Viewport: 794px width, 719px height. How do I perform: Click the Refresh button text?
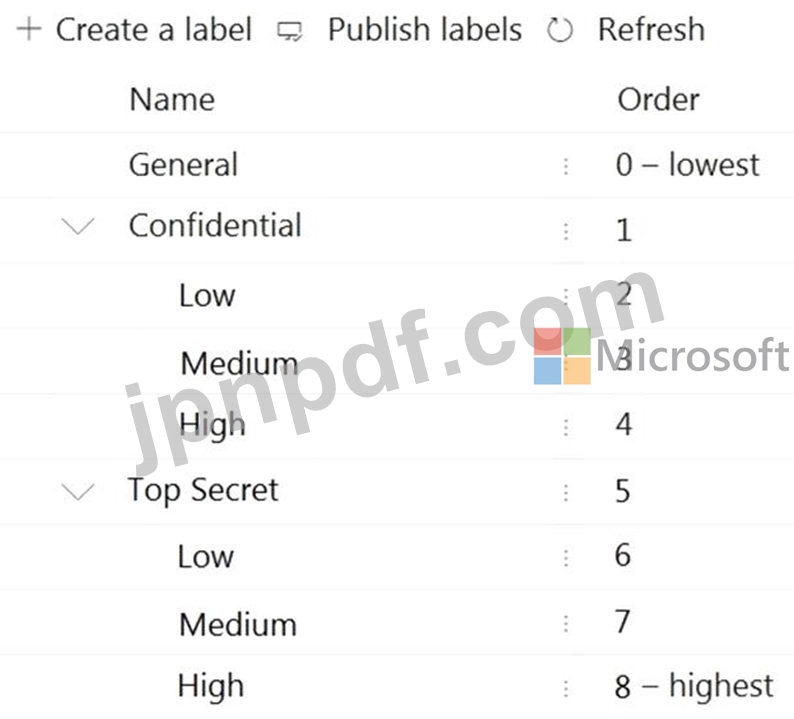click(x=652, y=29)
